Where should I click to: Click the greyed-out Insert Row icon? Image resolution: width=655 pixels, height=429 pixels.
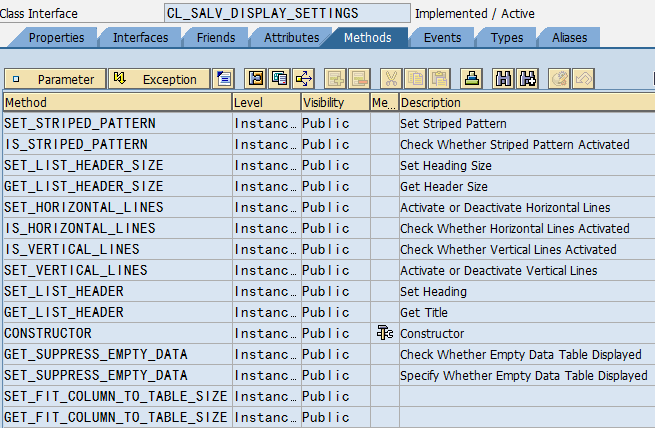coord(336,79)
